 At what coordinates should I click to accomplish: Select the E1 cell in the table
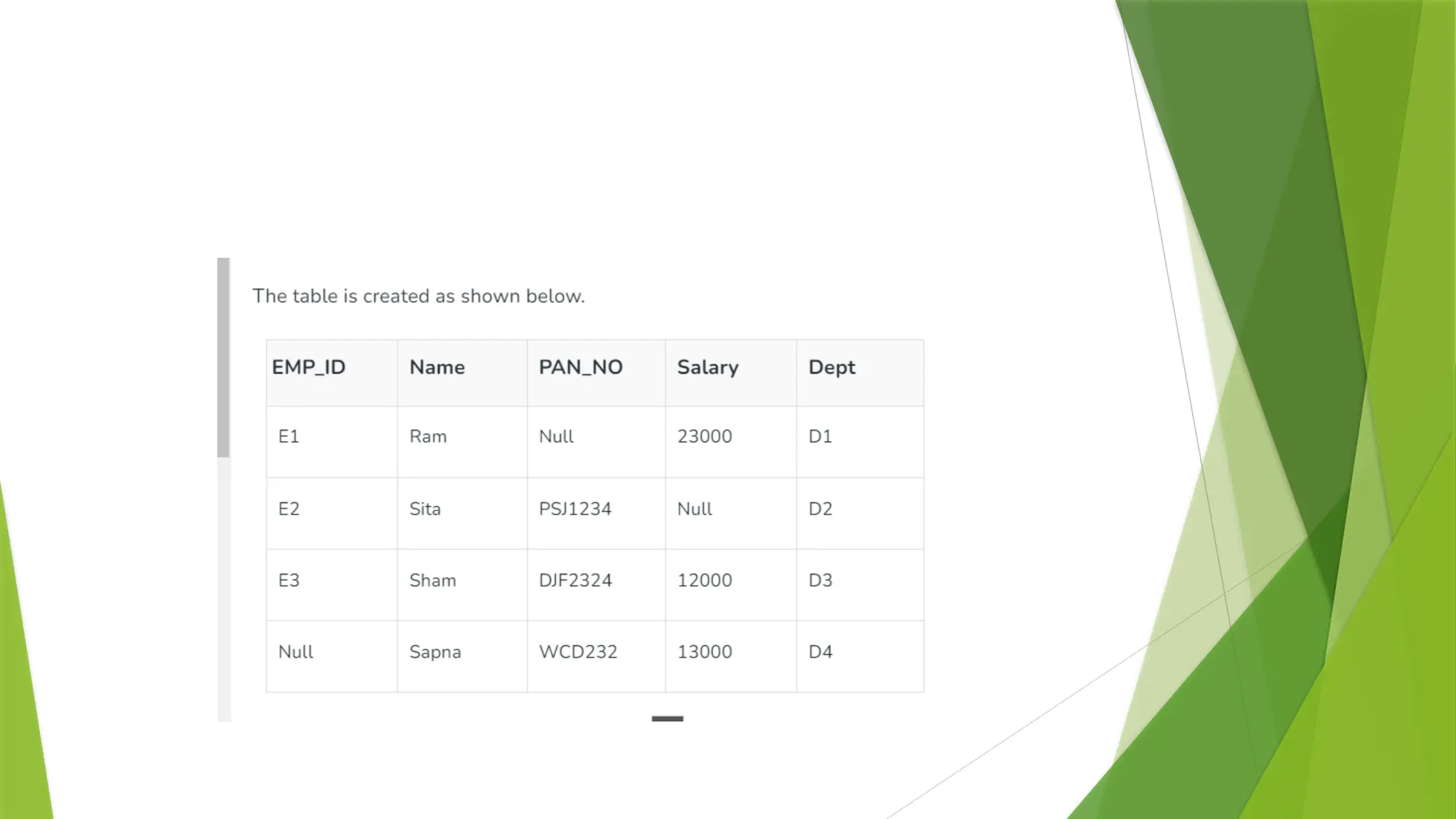[x=289, y=437]
